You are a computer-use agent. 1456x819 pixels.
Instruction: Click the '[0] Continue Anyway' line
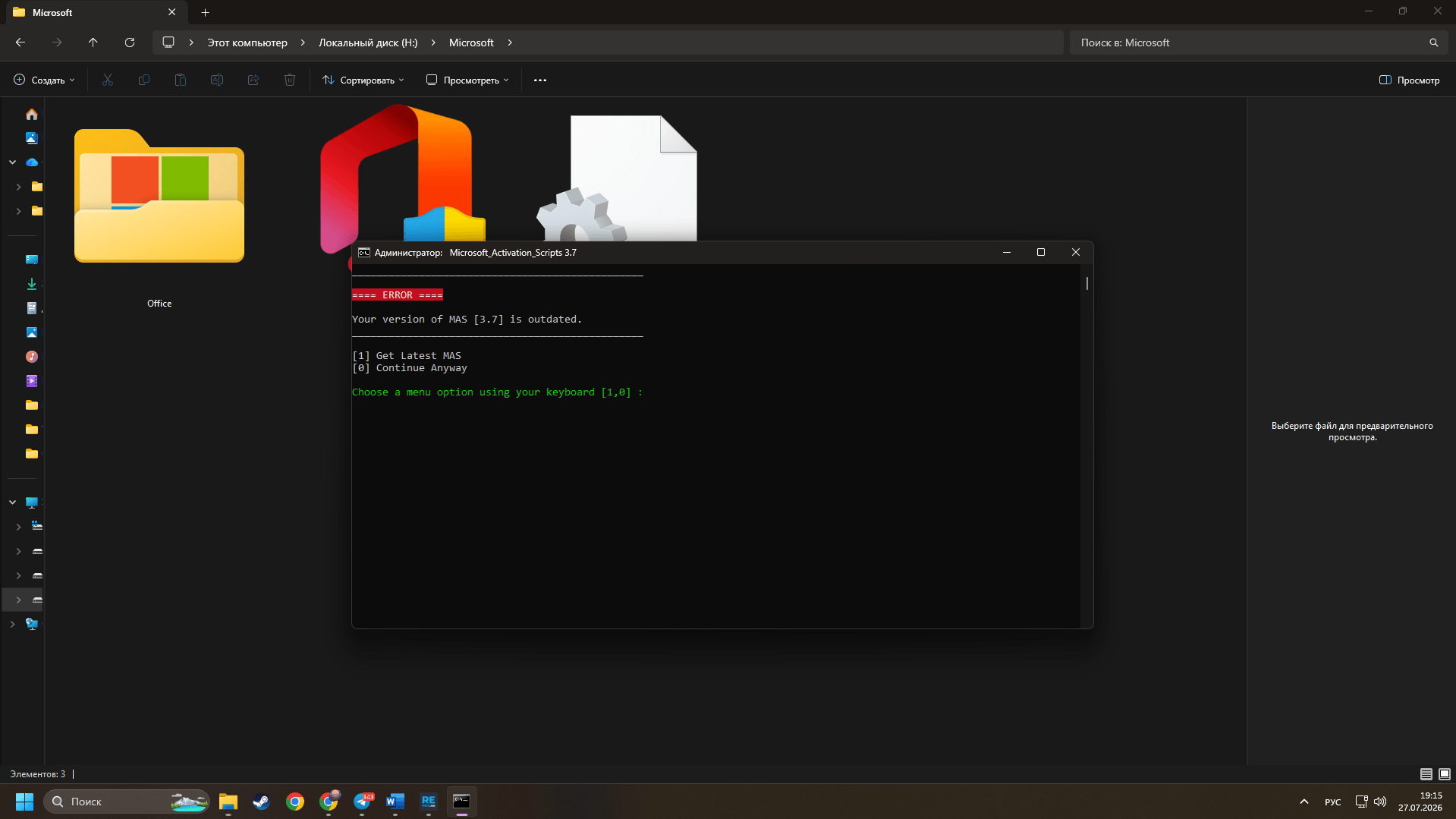point(410,368)
